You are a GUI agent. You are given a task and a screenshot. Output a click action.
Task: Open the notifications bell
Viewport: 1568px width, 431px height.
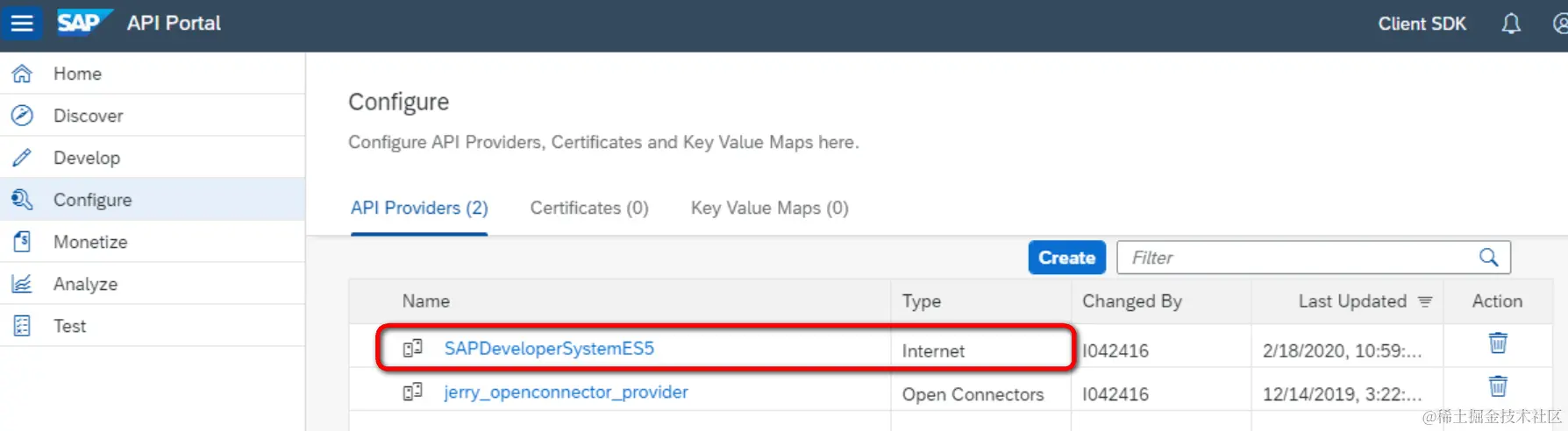click(1511, 24)
